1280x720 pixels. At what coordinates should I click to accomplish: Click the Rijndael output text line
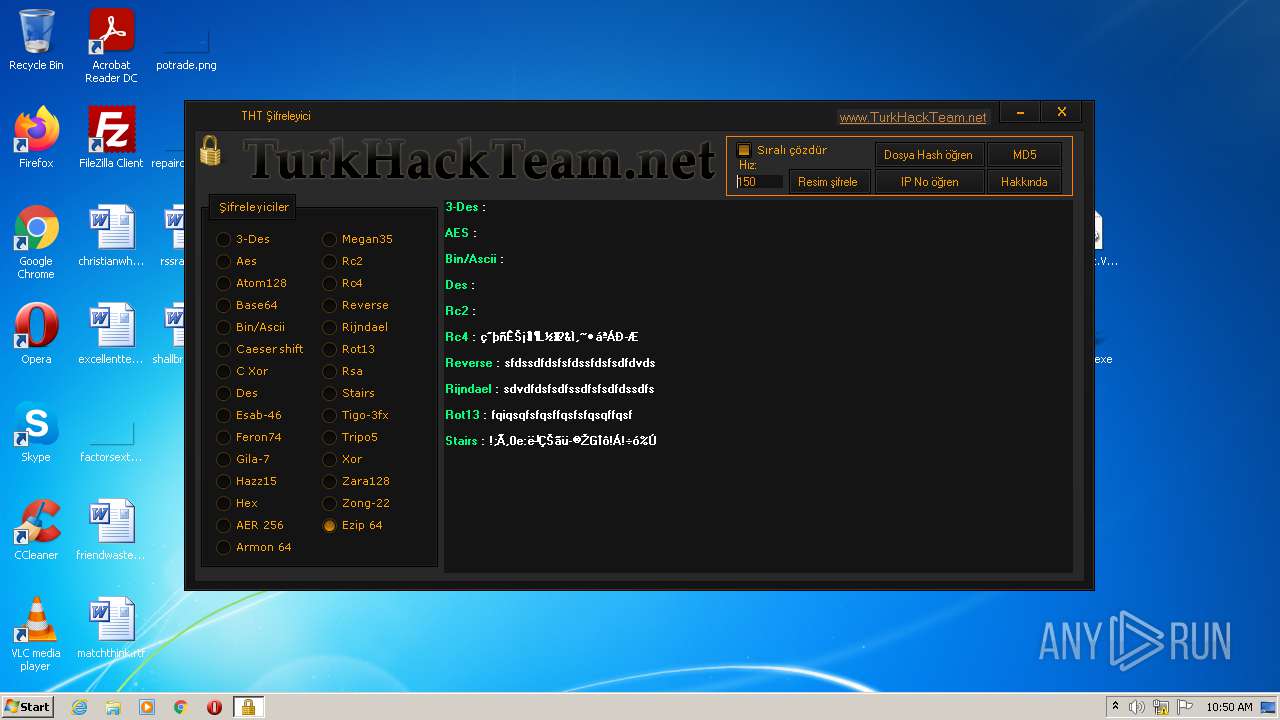(x=550, y=389)
